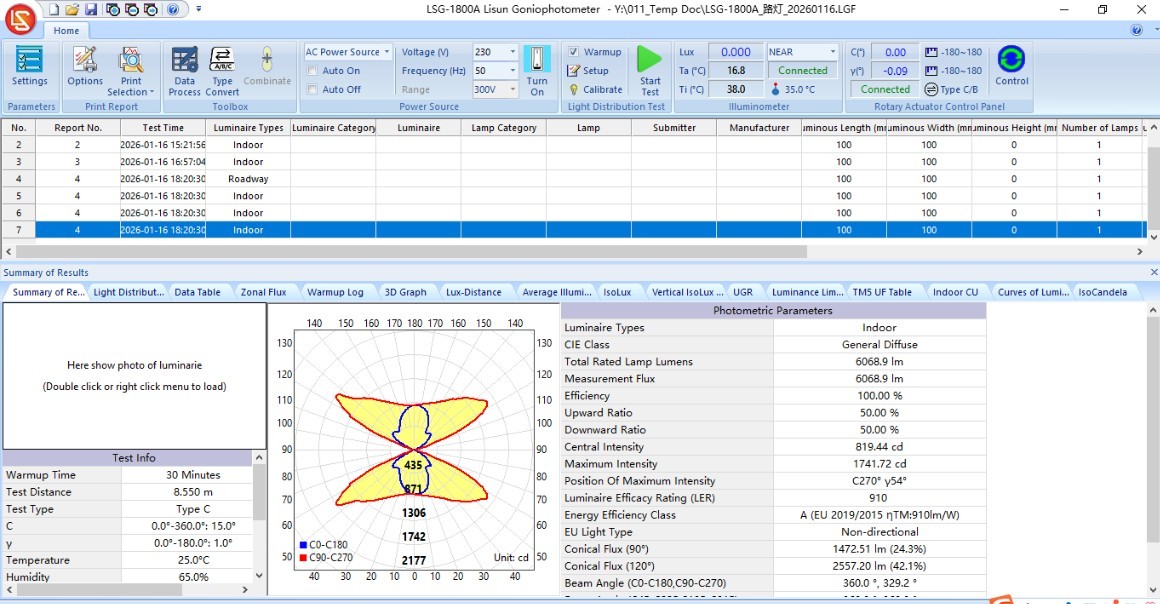Open Help from quick-access toolbar

[x=173, y=10]
